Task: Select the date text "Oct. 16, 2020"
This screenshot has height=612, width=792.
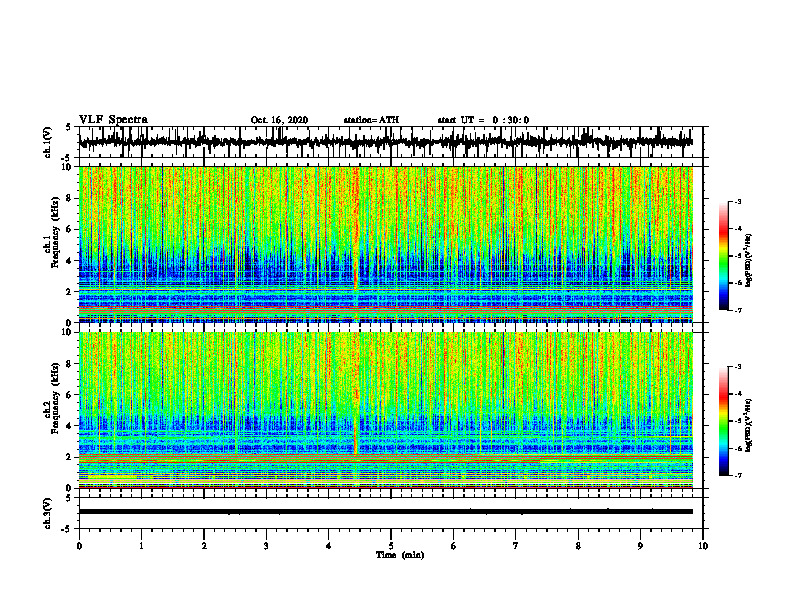Action: tap(279, 120)
